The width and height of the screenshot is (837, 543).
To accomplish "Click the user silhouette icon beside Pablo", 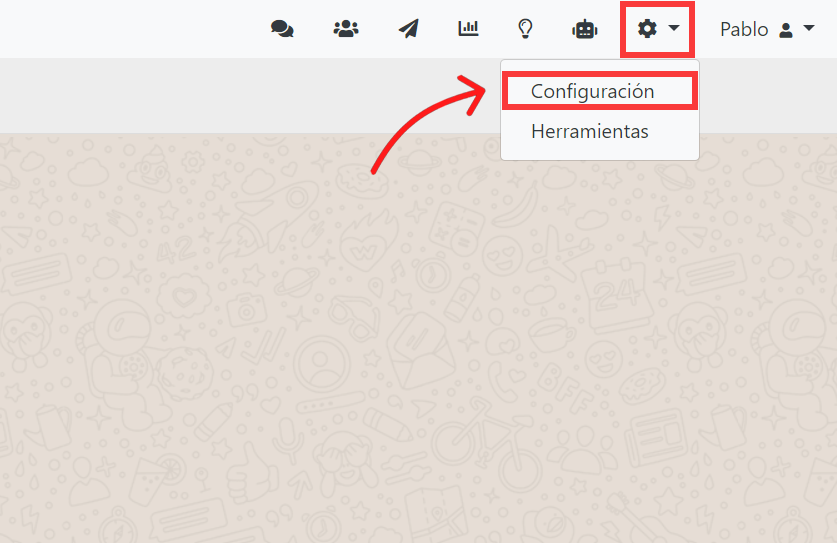I will click(786, 30).
